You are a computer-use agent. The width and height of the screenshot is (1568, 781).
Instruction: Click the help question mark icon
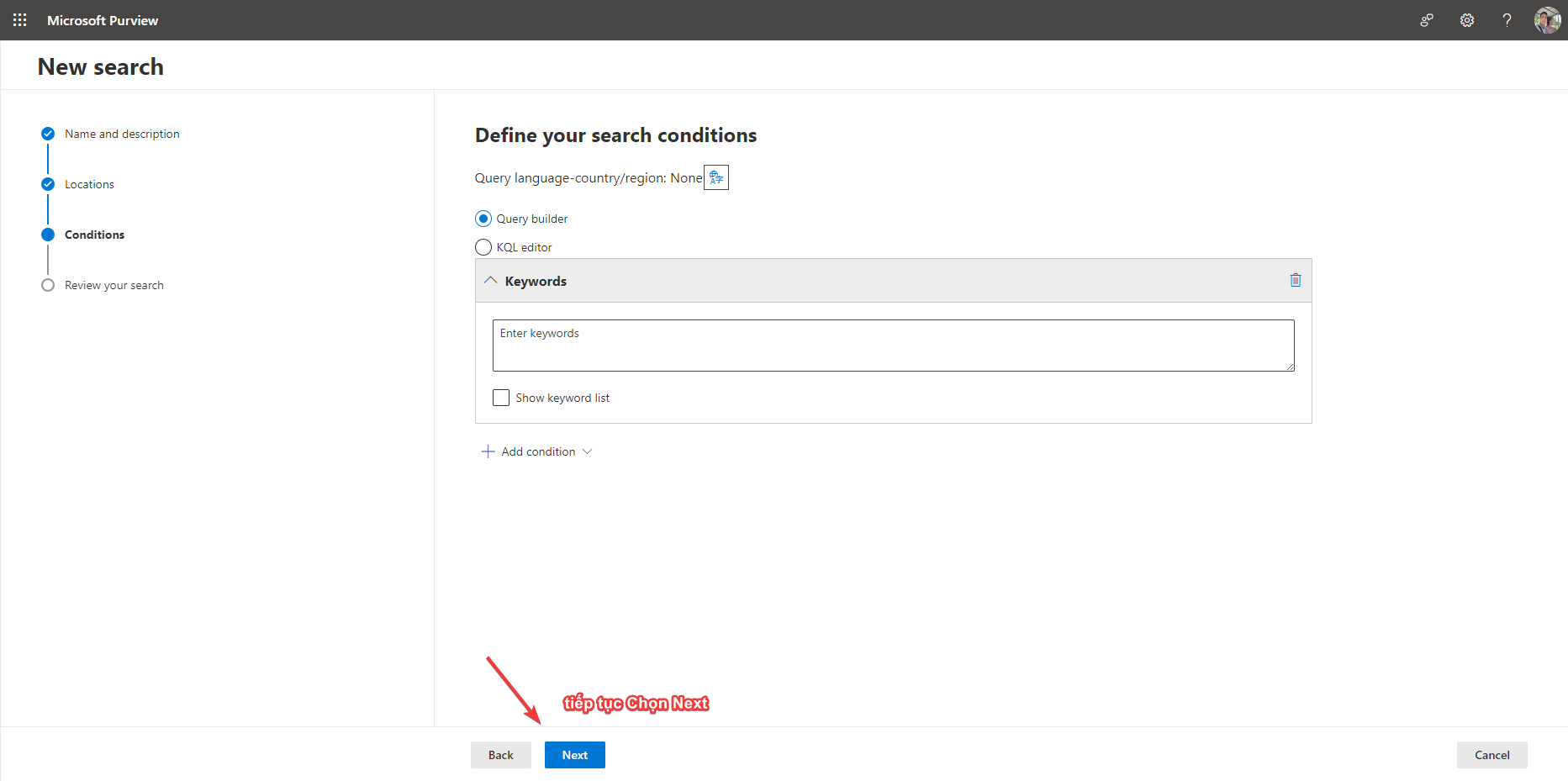click(1507, 20)
